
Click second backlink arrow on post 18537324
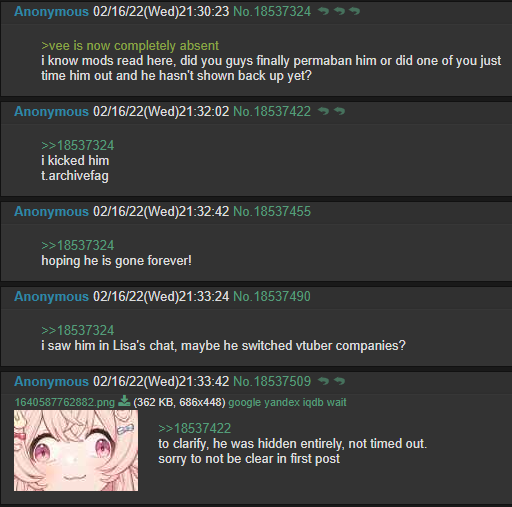(339, 11)
